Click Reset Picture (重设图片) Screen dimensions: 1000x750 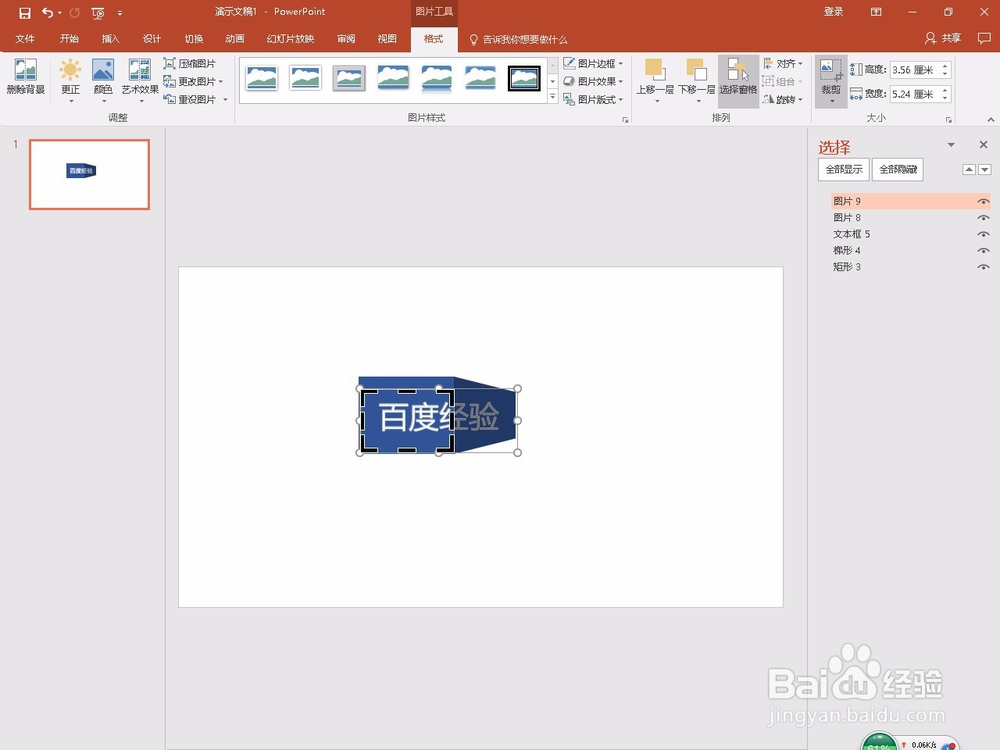click(195, 99)
